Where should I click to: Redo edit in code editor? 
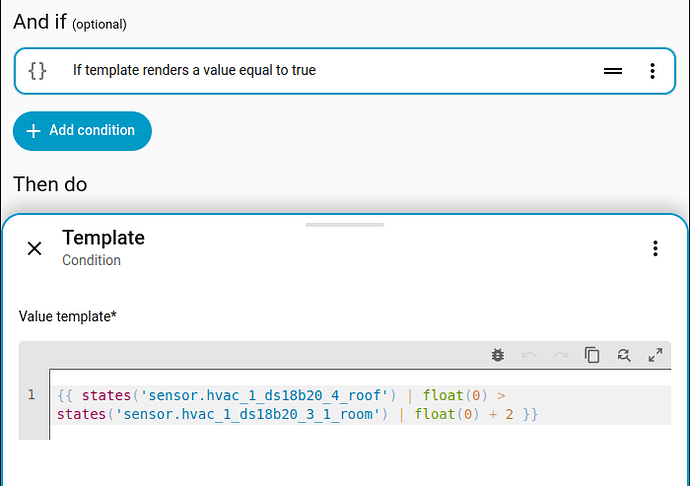coord(561,355)
